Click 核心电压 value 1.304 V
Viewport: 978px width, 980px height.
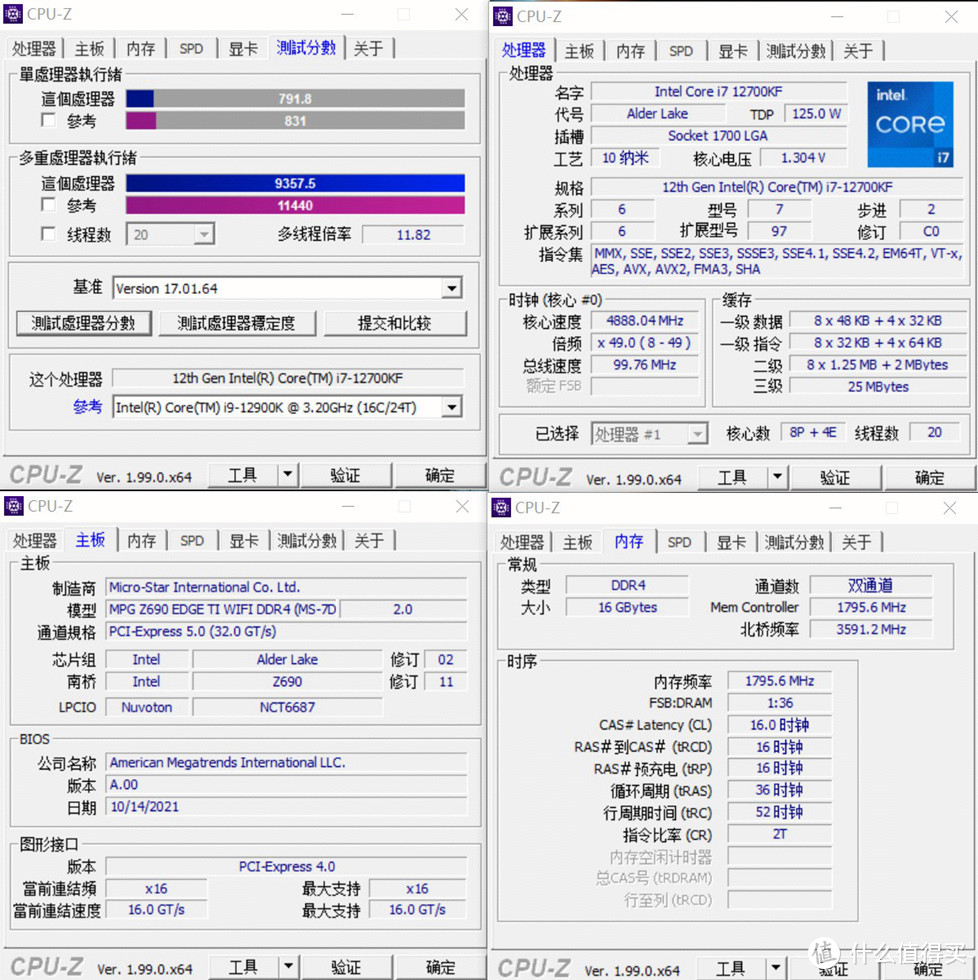click(x=803, y=158)
